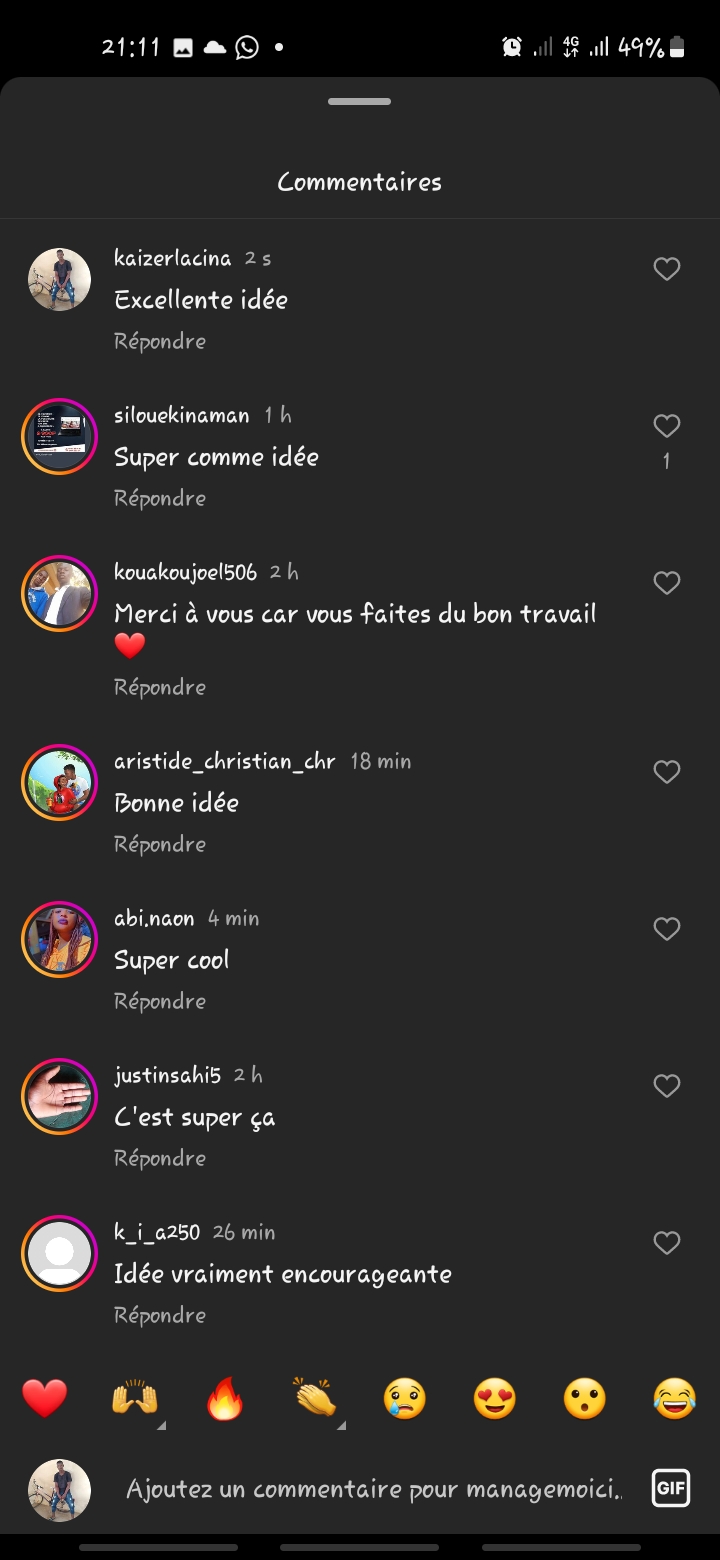The image size is (720, 1560).
Task: Tap the comments sheet drag handle
Action: 359,101
